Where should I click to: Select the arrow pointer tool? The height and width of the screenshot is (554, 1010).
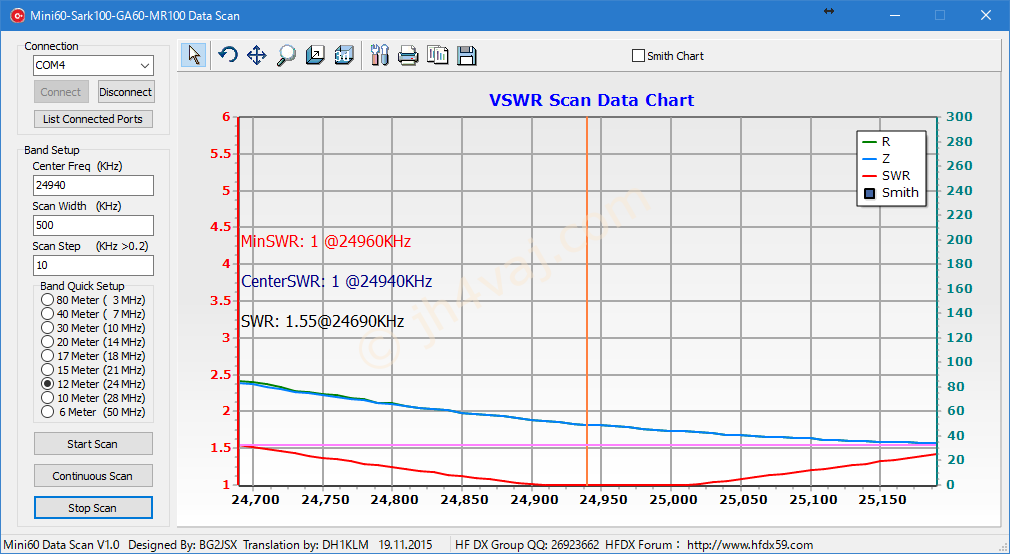(x=193, y=55)
